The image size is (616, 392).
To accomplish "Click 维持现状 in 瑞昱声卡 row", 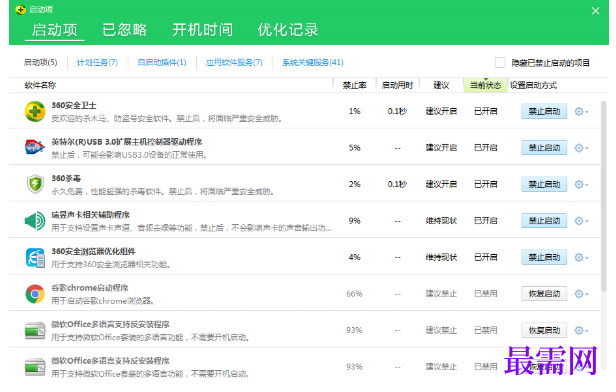I will coord(441,221).
